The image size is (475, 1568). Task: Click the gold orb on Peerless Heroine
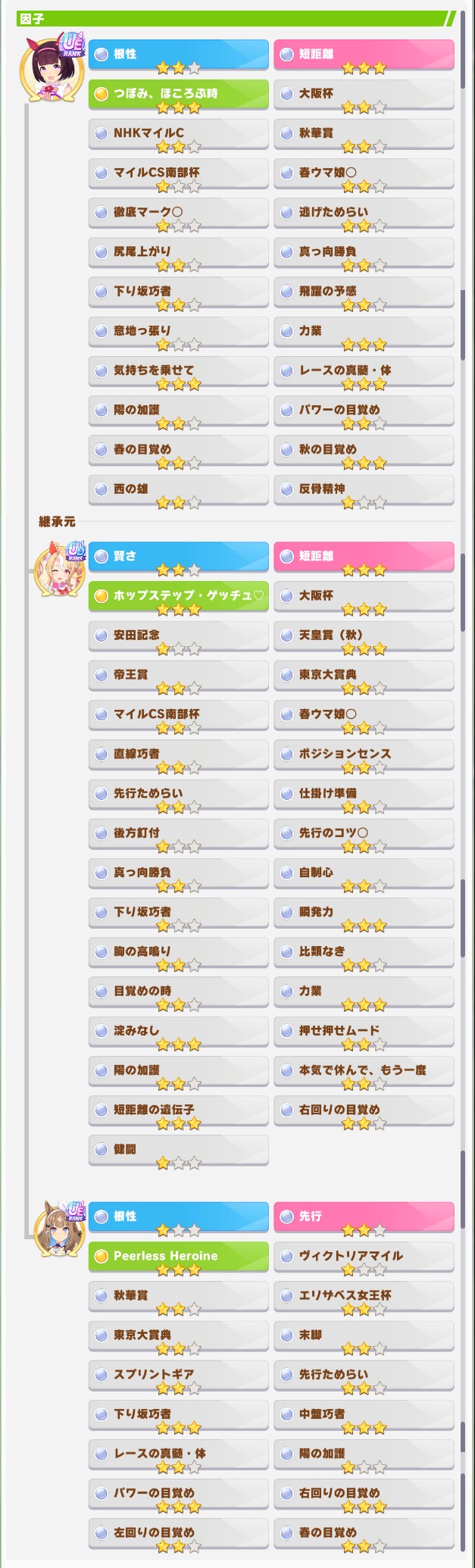point(101,1257)
